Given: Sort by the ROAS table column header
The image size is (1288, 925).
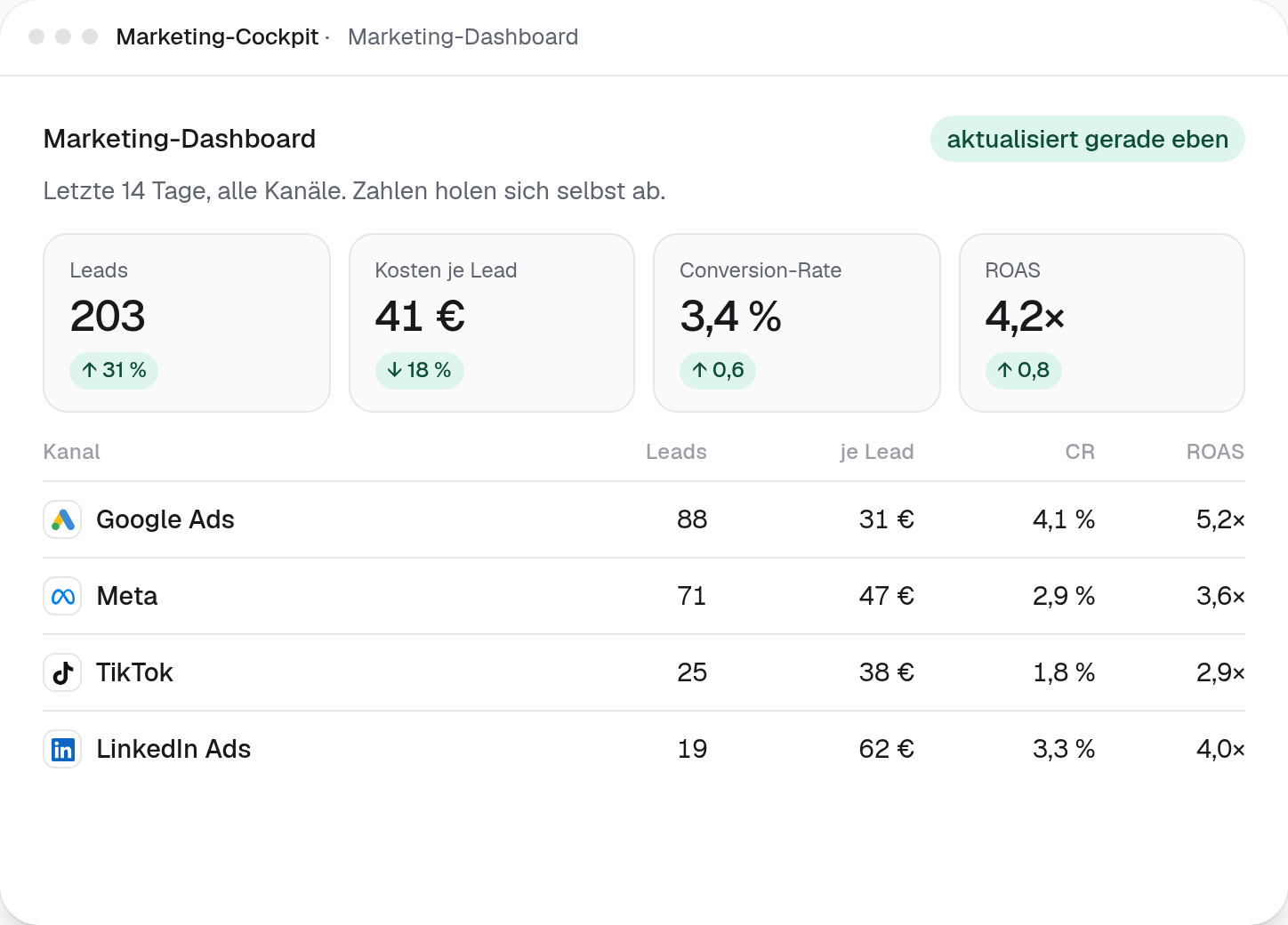Looking at the screenshot, I should point(1215,452).
